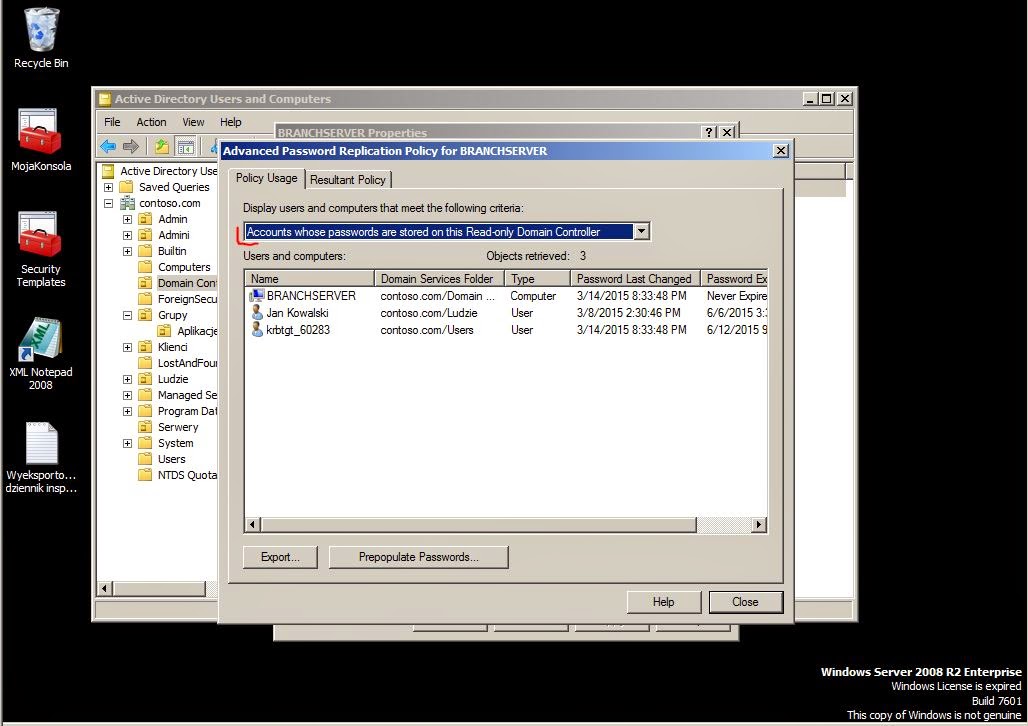Collapse the contoso.com node
The image size is (1028, 726).
(x=109, y=203)
